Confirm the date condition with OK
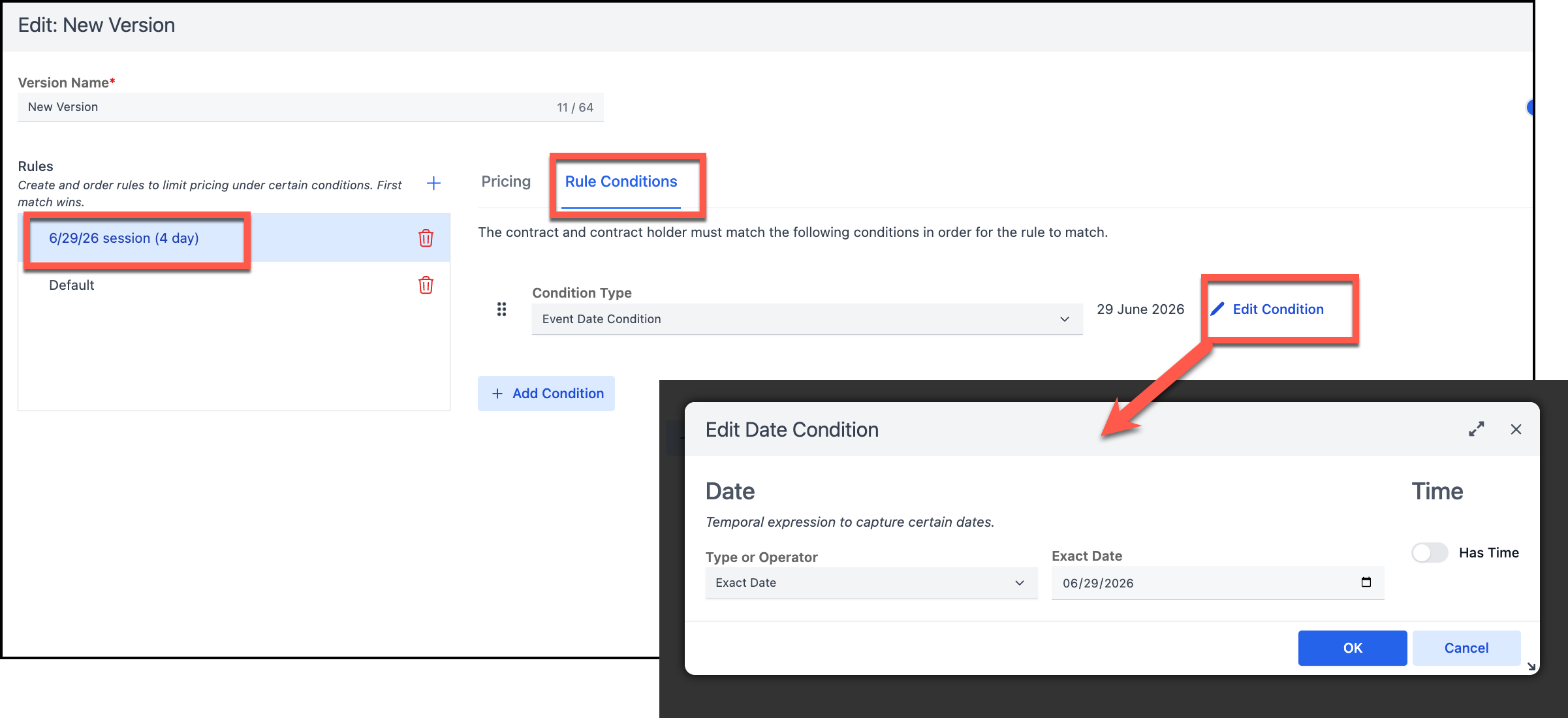The width and height of the screenshot is (1568, 718). click(1352, 648)
